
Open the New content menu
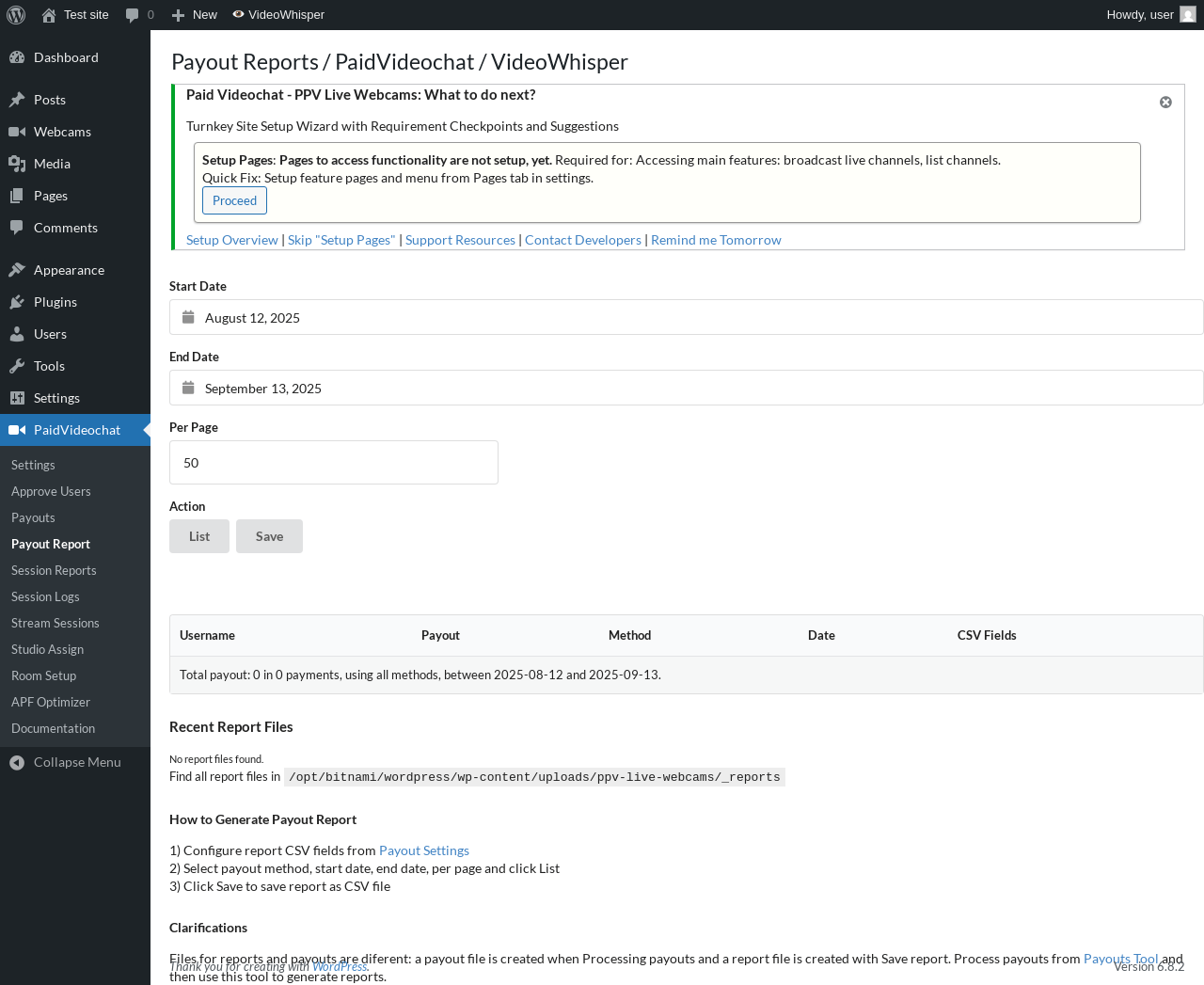(195, 15)
